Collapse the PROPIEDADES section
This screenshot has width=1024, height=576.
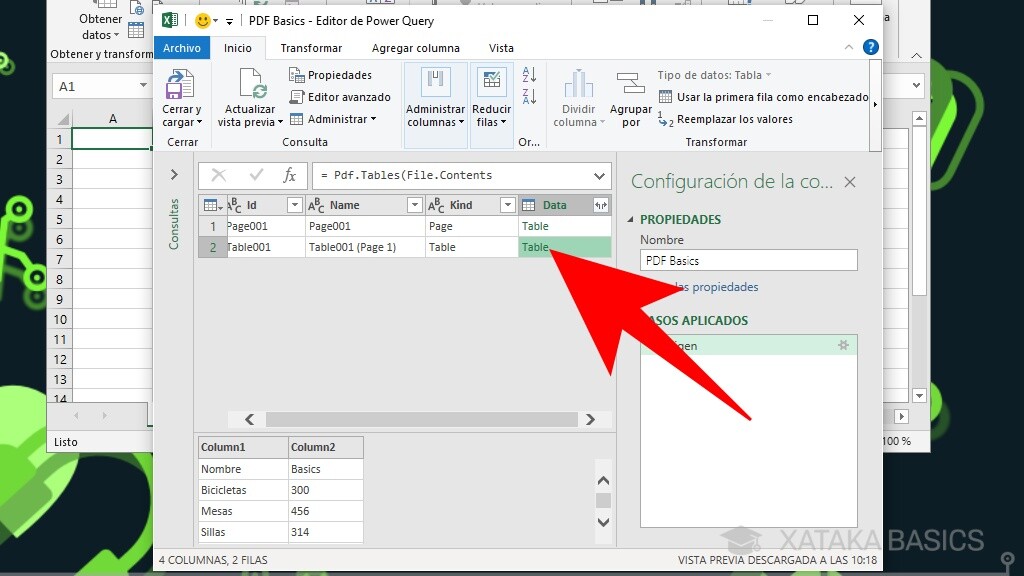[x=630, y=219]
